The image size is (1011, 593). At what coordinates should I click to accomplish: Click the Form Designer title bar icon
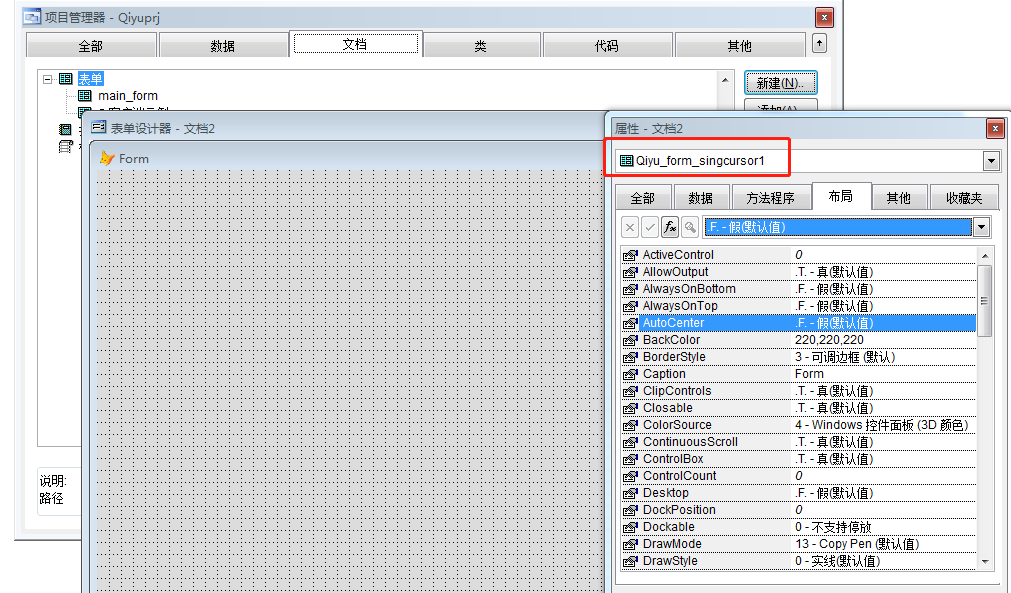coord(99,128)
